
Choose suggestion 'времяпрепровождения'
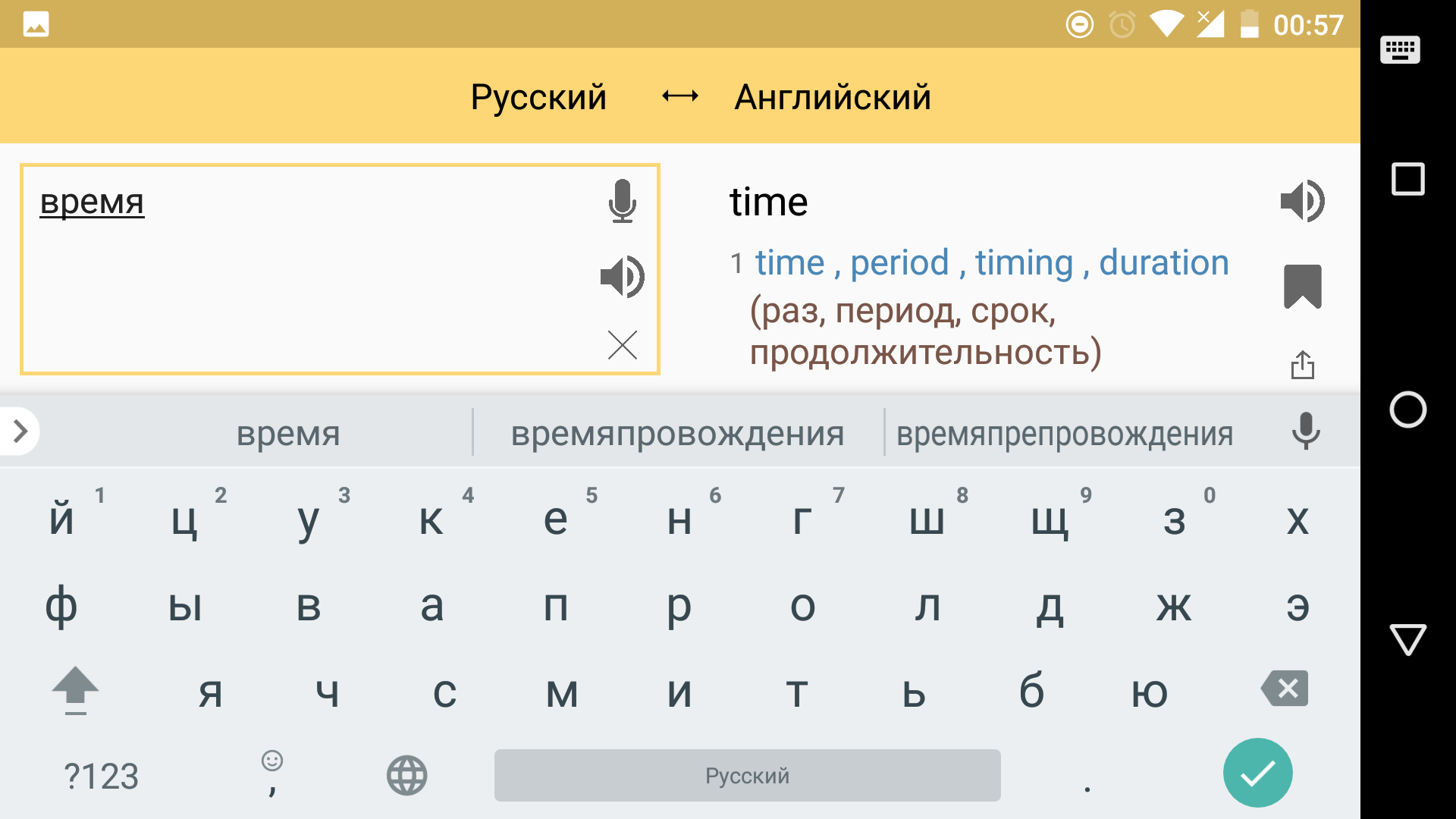point(1065,434)
